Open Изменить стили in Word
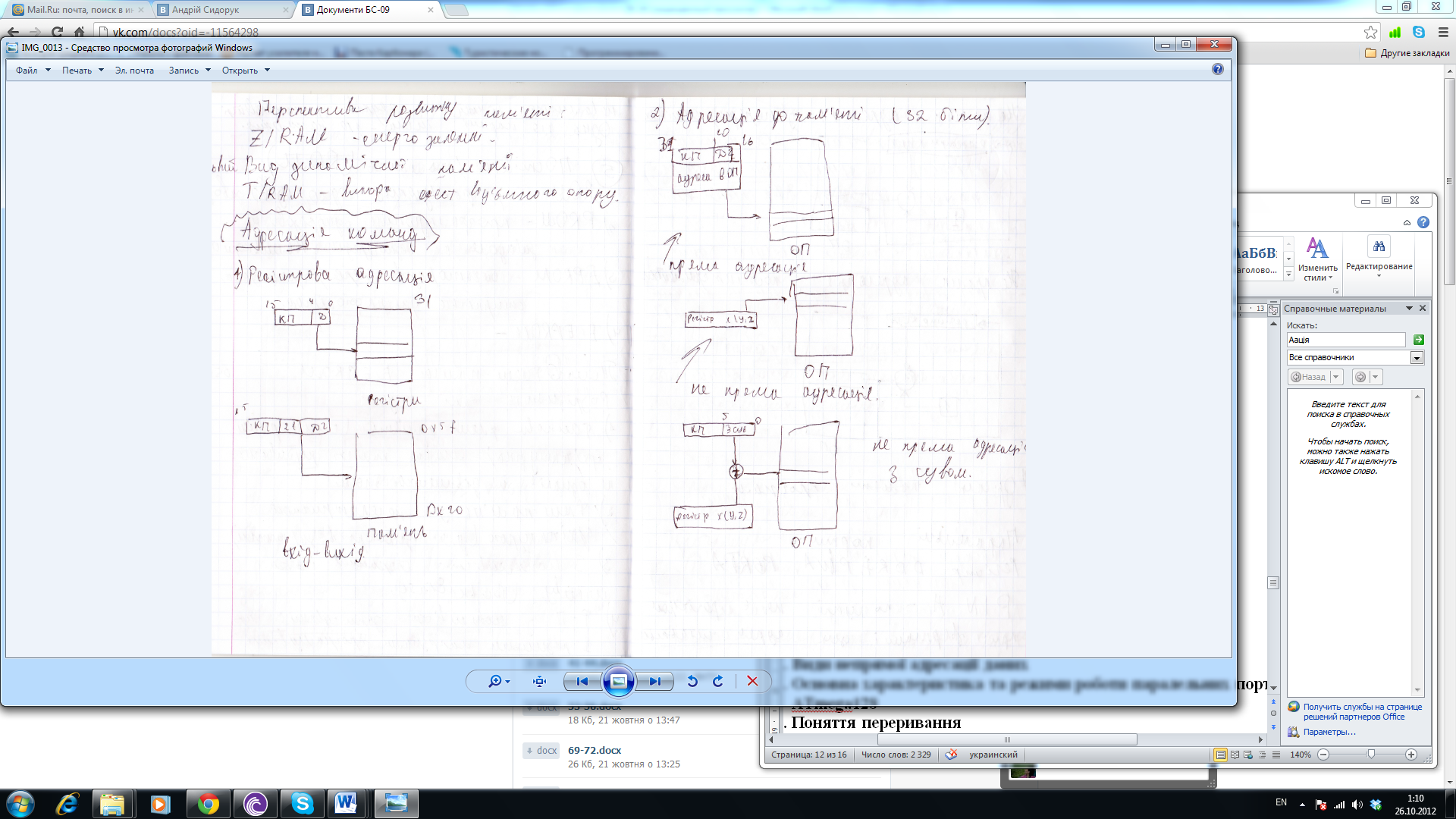 [1317, 259]
